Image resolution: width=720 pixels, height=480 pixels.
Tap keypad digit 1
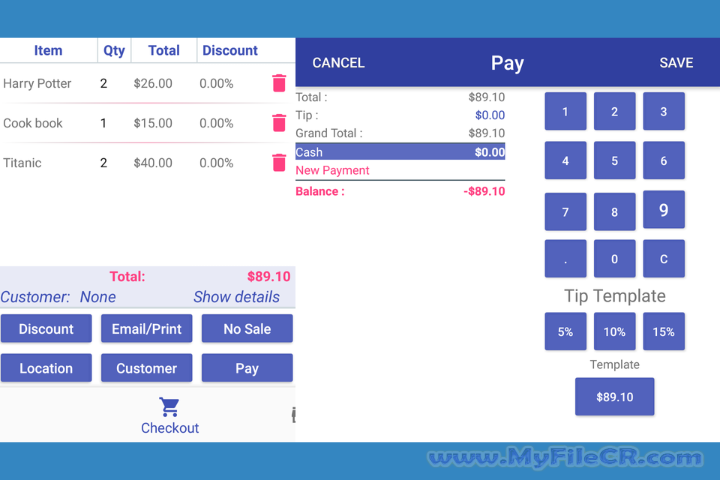tap(565, 111)
